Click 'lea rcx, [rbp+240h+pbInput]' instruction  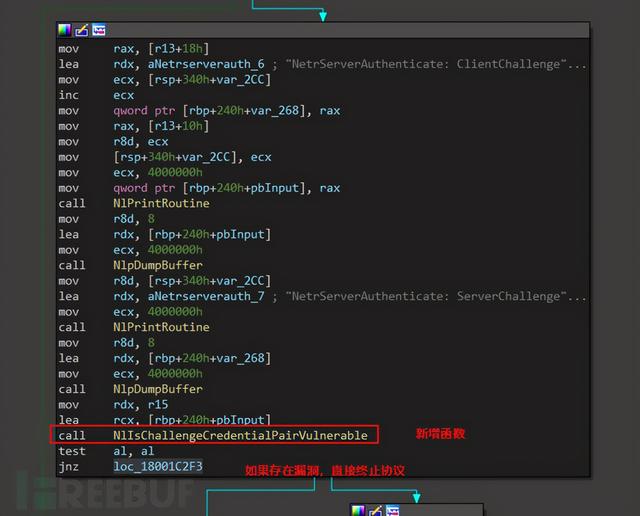[164, 420]
